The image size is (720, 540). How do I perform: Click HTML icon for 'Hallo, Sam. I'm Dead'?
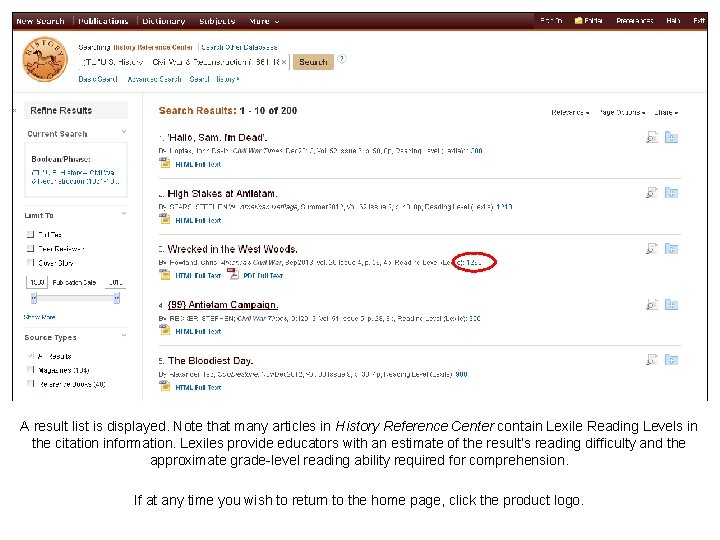tap(165, 163)
